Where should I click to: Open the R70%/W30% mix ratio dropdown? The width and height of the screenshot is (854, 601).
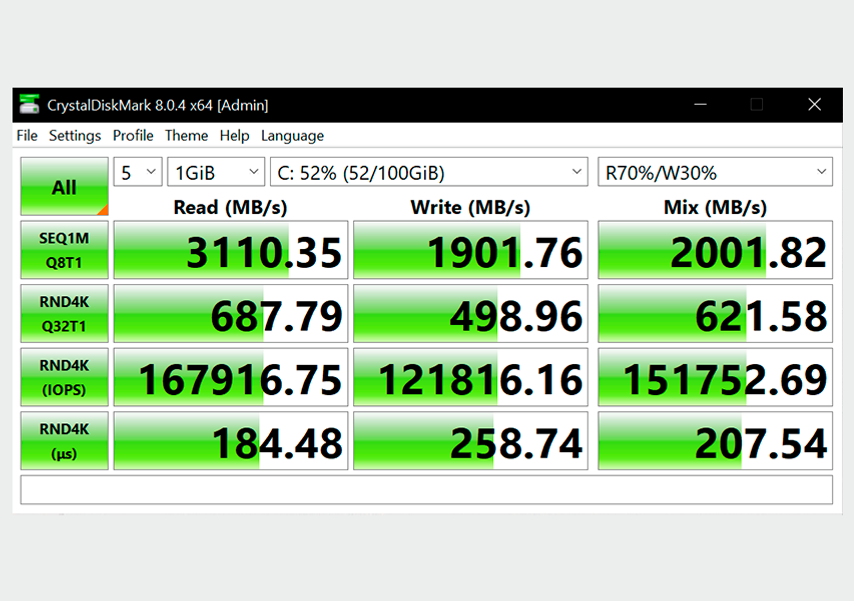[x=715, y=172]
